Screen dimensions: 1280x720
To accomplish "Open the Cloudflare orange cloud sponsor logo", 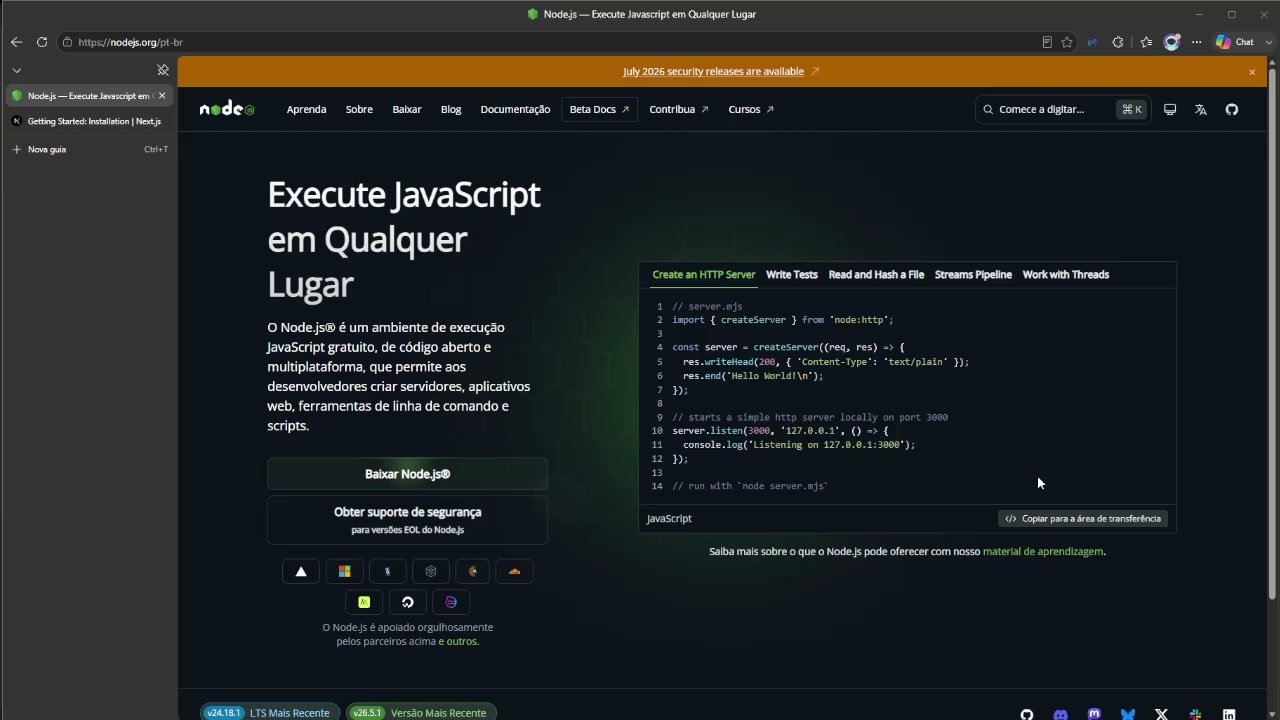I will 515,572.
